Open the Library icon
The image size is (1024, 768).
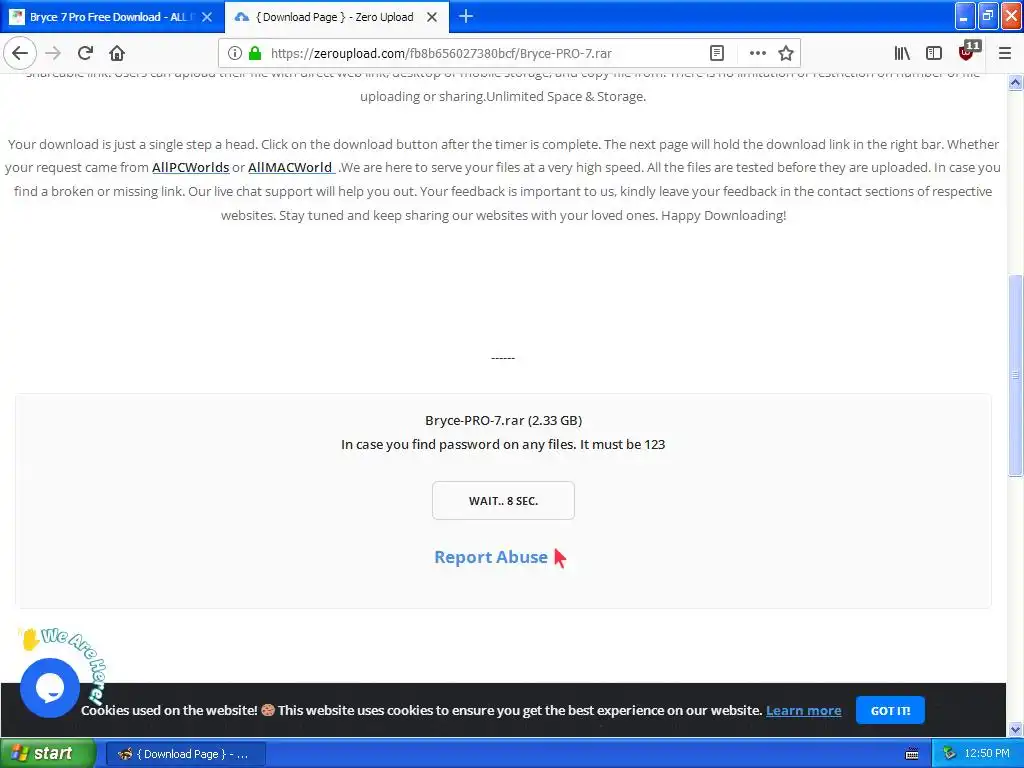(x=902, y=53)
